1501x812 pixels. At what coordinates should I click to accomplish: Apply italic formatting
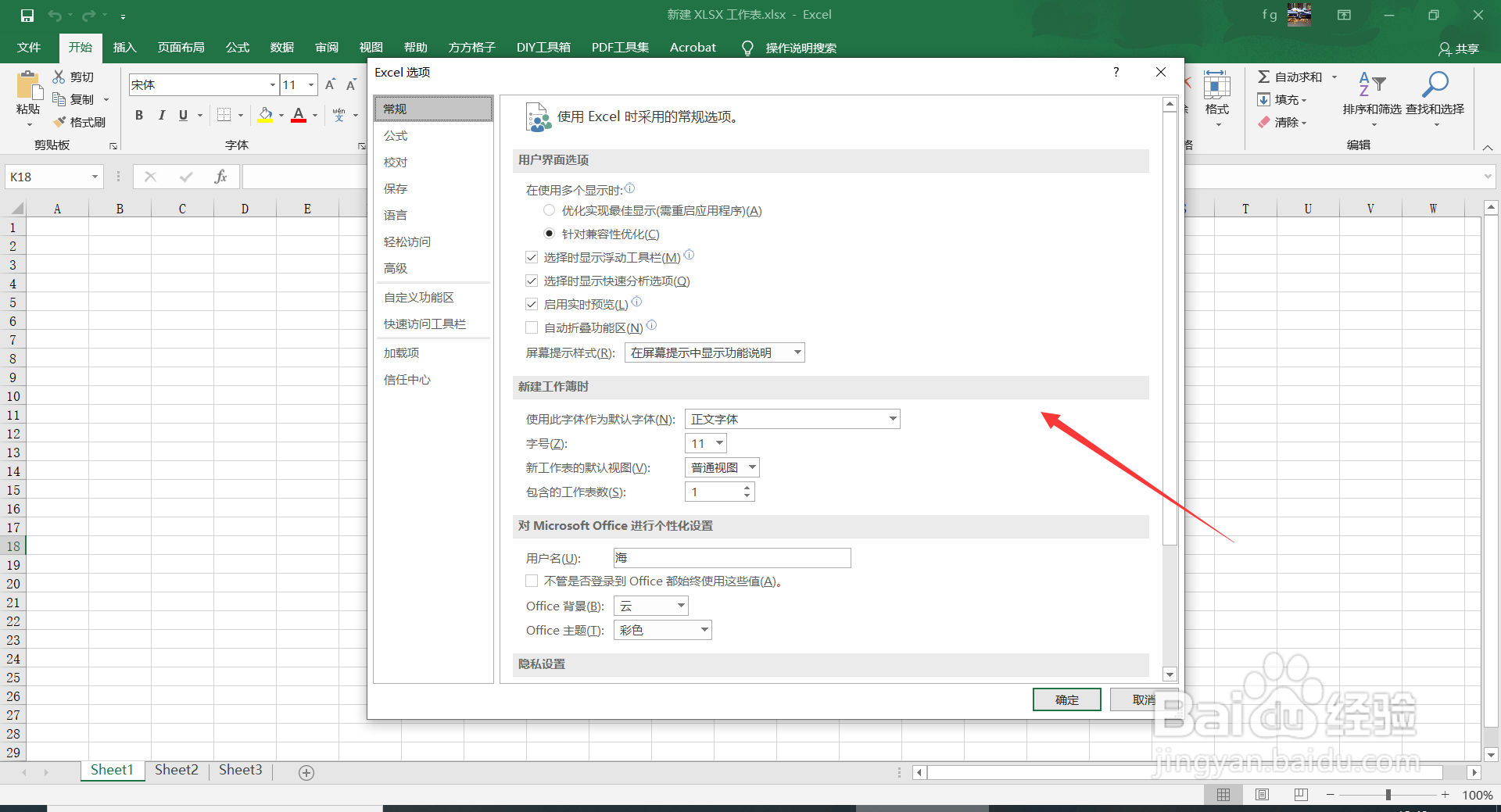[x=162, y=115]
